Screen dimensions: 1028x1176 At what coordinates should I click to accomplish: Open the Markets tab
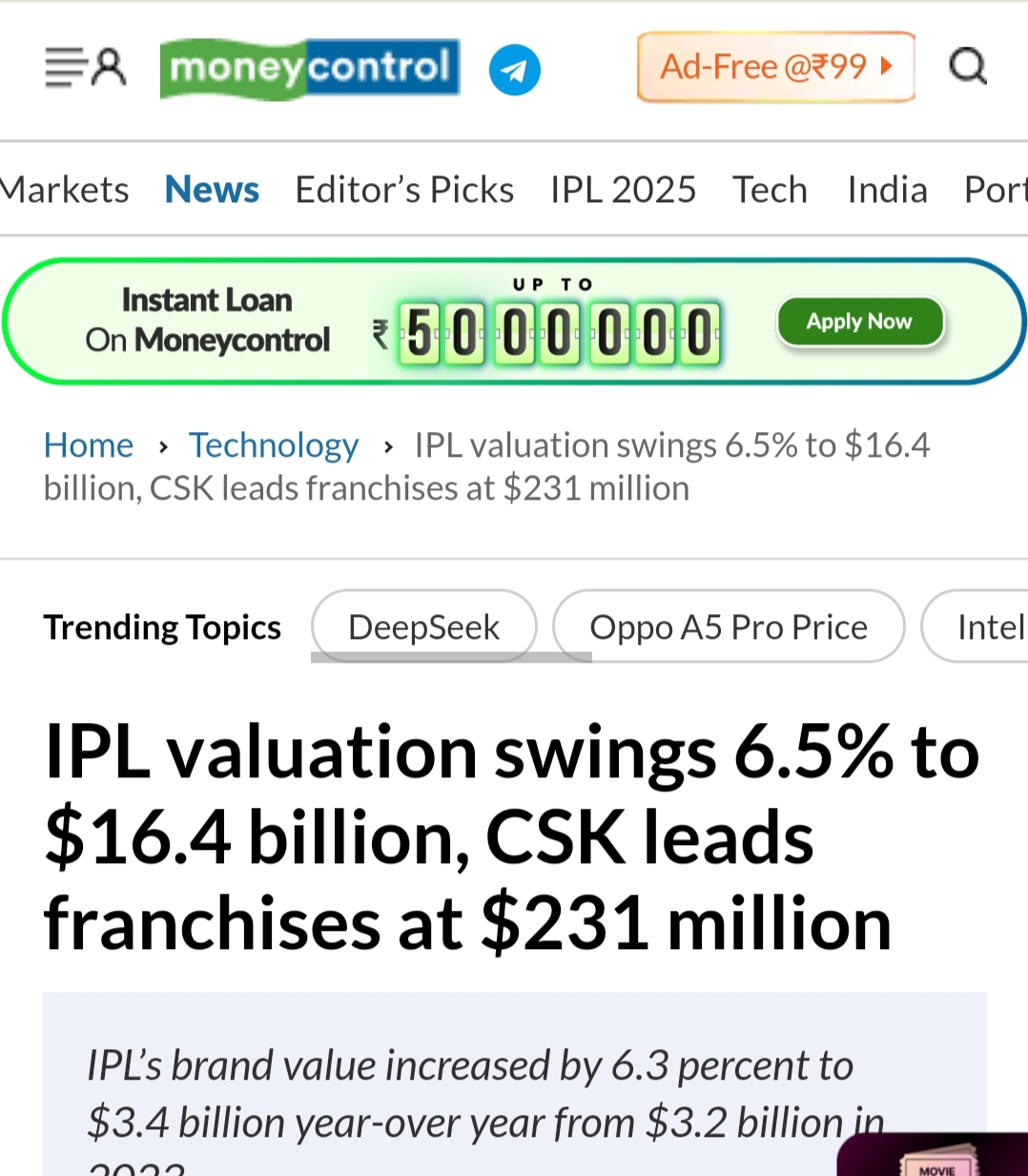[x=64, y=190]
